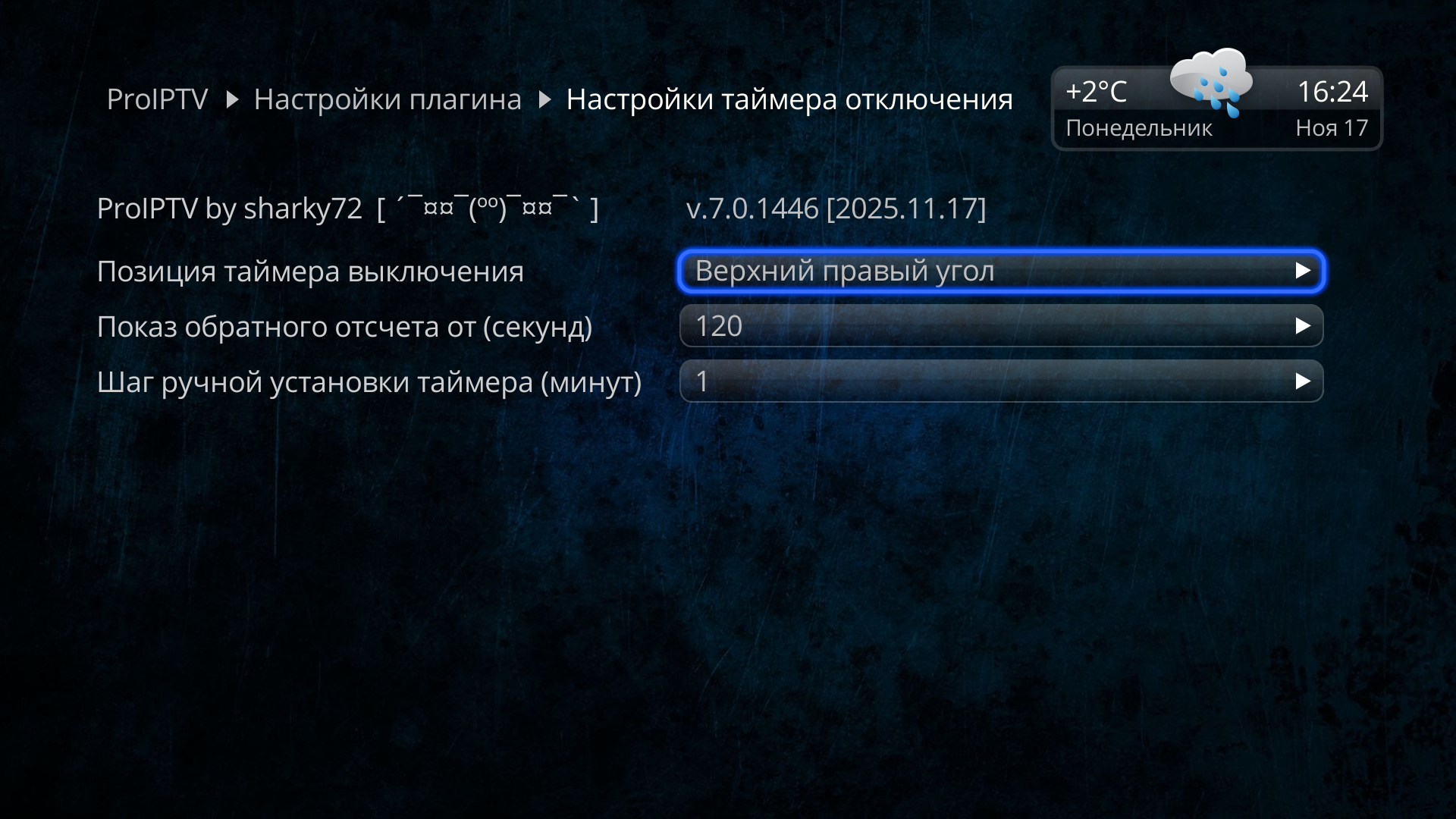Click the arrow on the 'Верхний правый угол' field
Viewport: 1456px width, 819px height.
pyautogui.click(x=1303, y=271)
